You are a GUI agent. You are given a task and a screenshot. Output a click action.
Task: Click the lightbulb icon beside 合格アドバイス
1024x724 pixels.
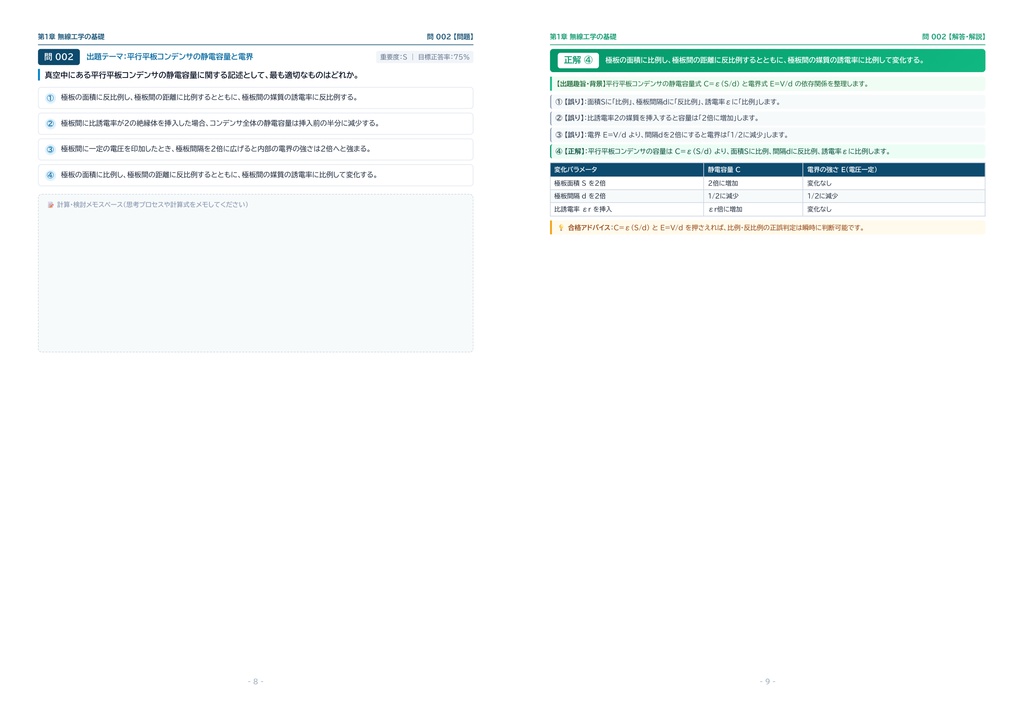pyautogui.click(x=561, y=228)
